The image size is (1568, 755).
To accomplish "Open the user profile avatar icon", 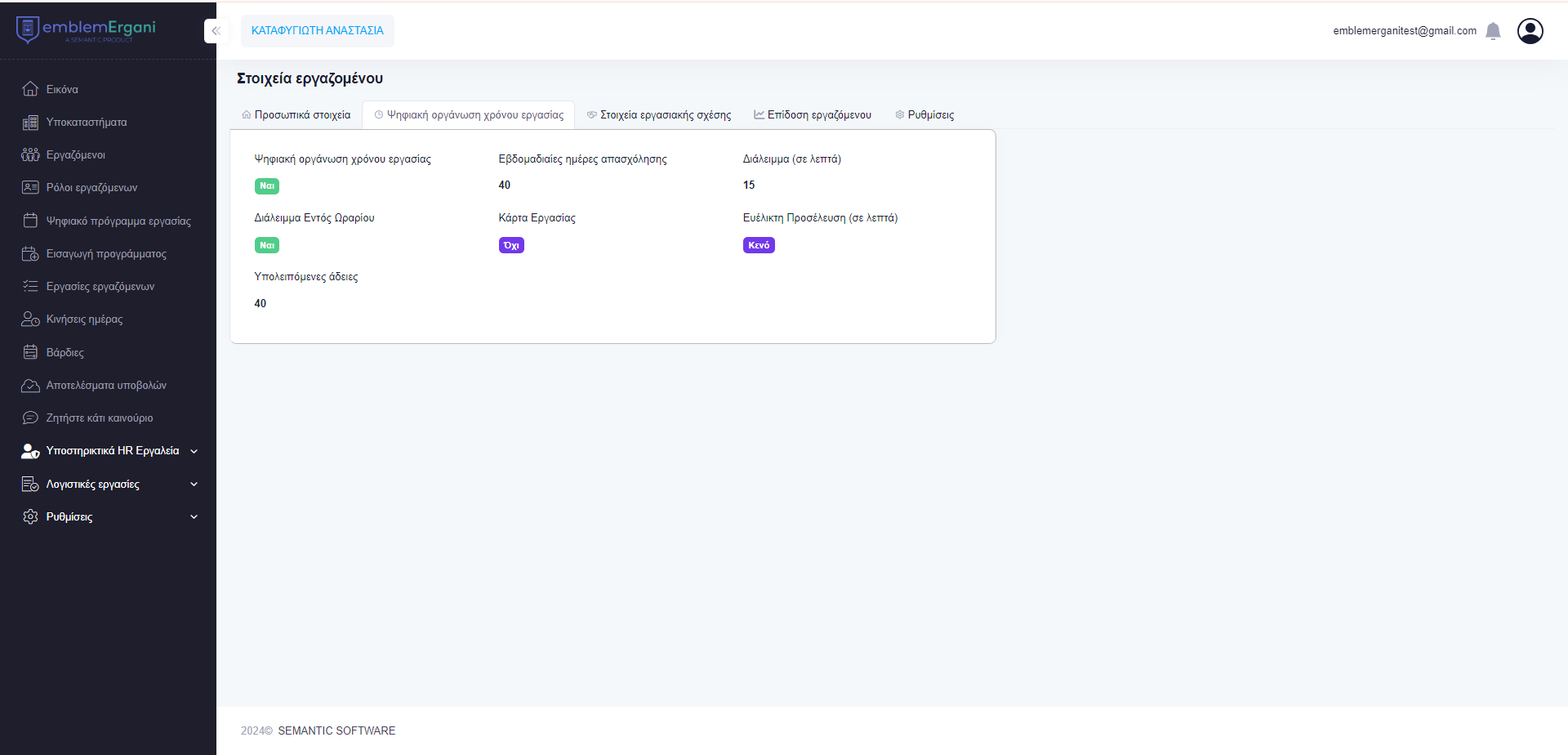I will (1530, 31).
